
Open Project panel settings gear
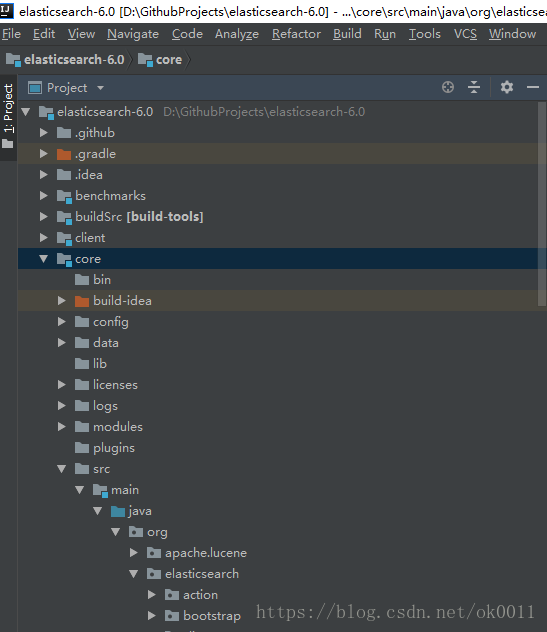[x=507, y=87]
